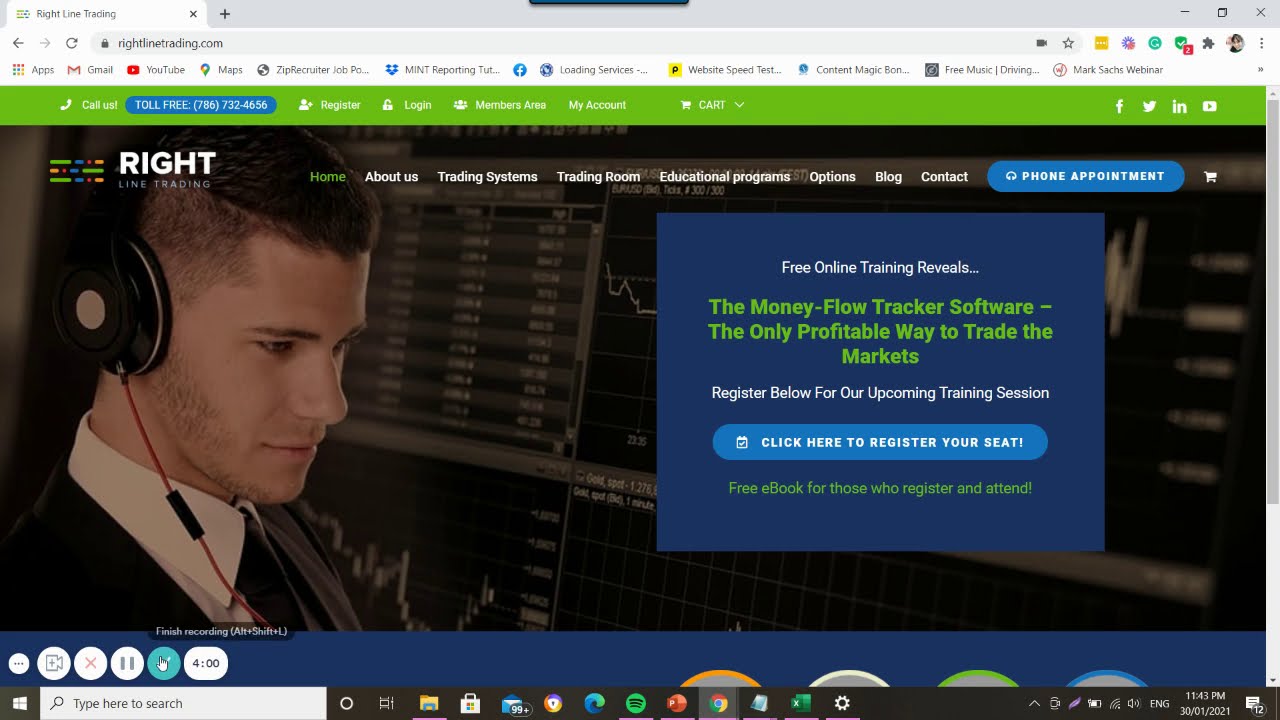This screenshot has height=720, width=1280.
Task: Open the Facebook social icon in the green bar
Action: tap(1119, 106)
